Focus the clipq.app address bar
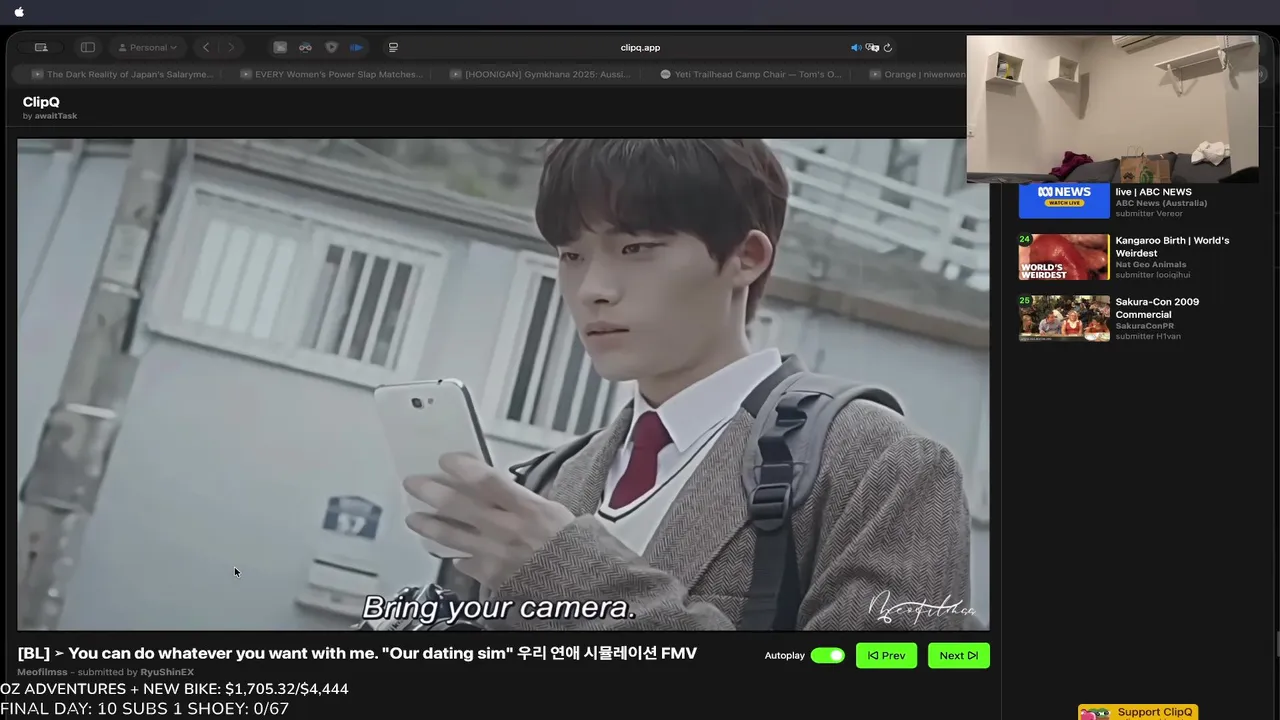This screenshot has height=720, width=1280. pyautogui.click(x=640, y=47)
